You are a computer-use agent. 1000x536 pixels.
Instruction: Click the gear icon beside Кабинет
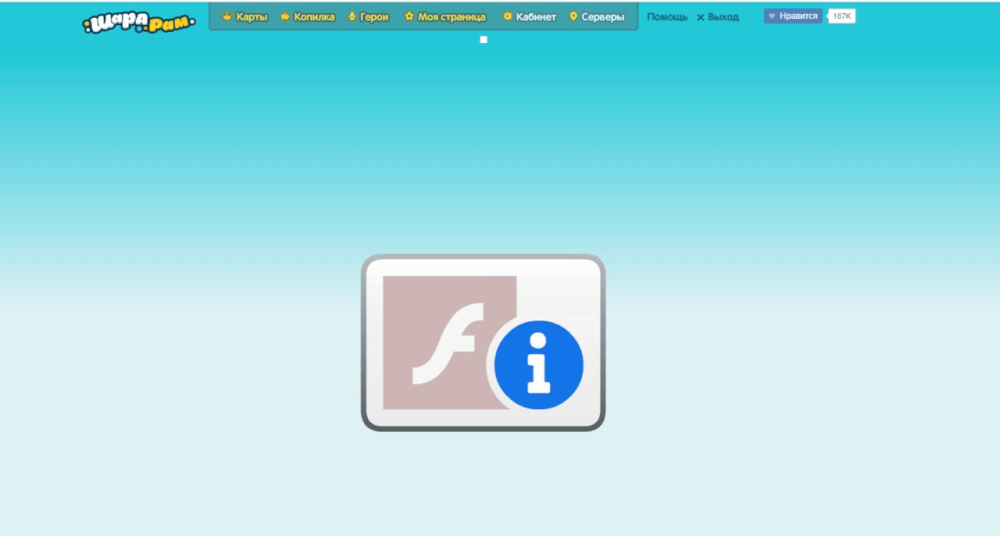click(508, 17)
